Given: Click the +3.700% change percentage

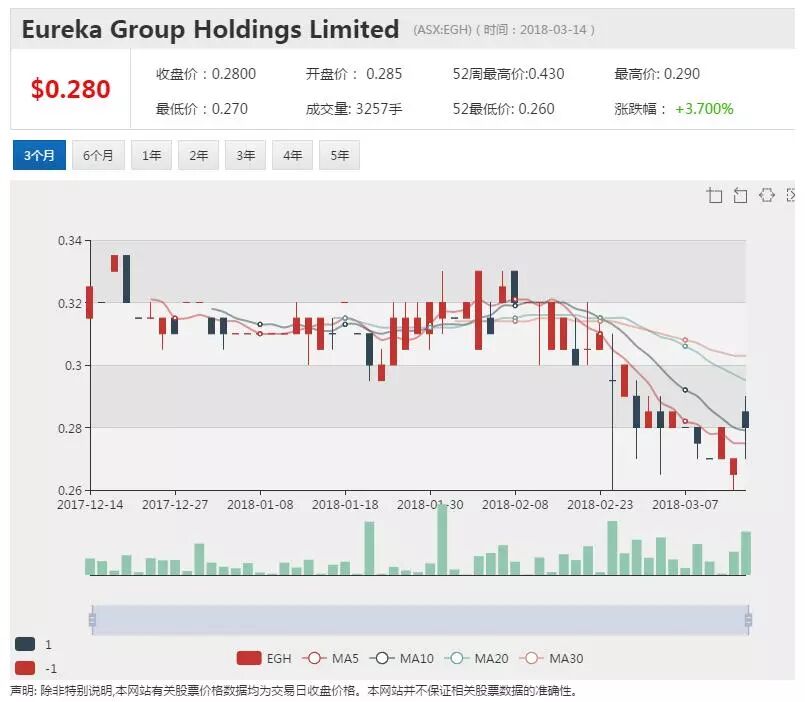Looking at the screenshot, I should (x=704, y=109).
